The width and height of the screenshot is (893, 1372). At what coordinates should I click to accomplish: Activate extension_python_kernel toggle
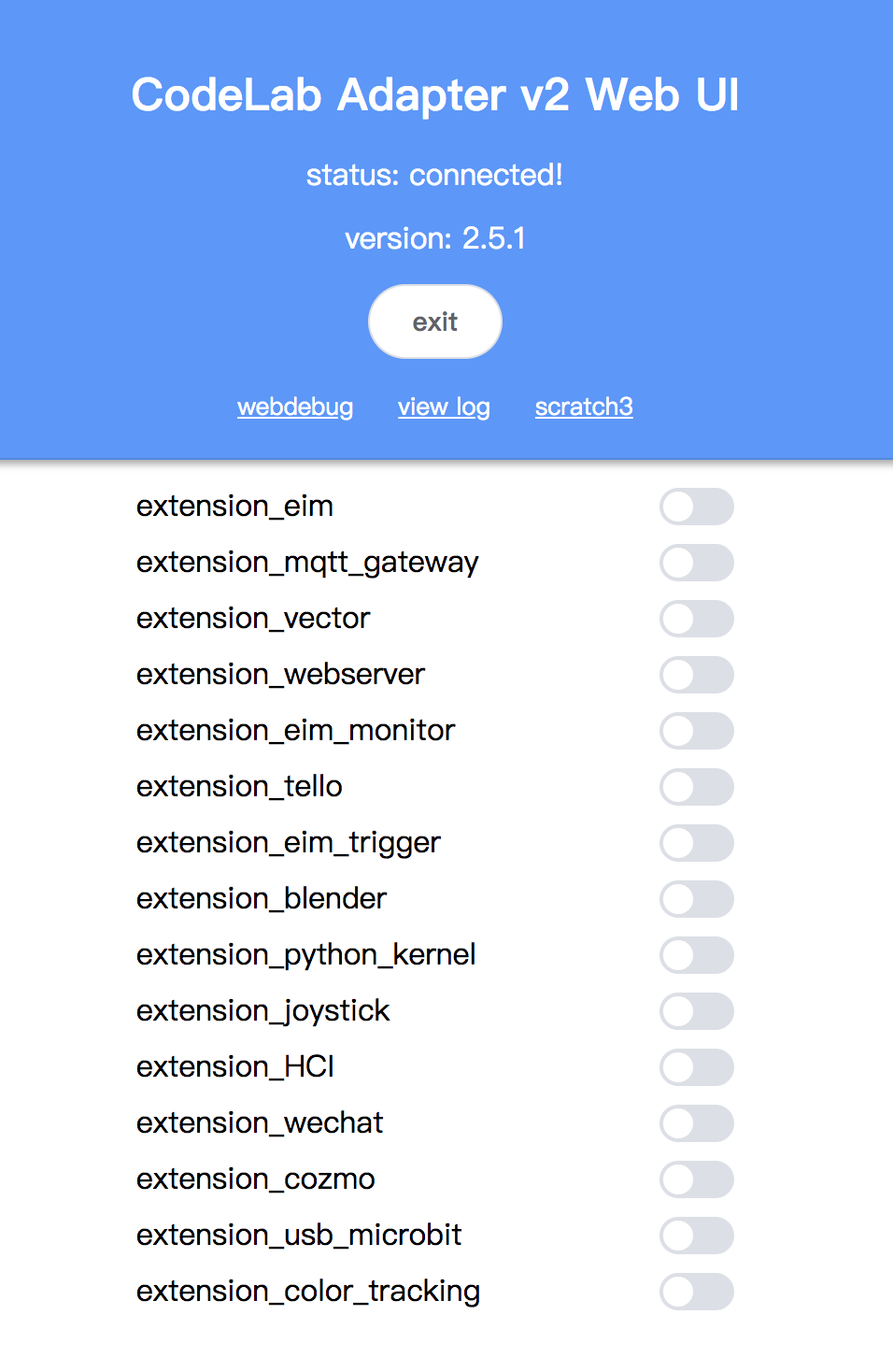[x=696, y=955]
